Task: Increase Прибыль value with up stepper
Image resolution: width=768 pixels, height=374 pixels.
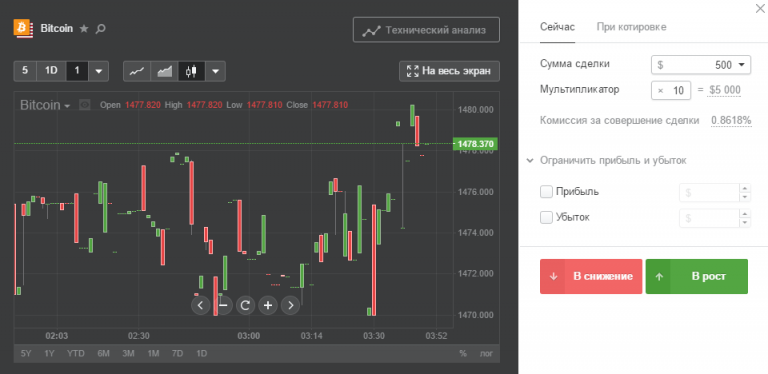Action: pos(744,187)
